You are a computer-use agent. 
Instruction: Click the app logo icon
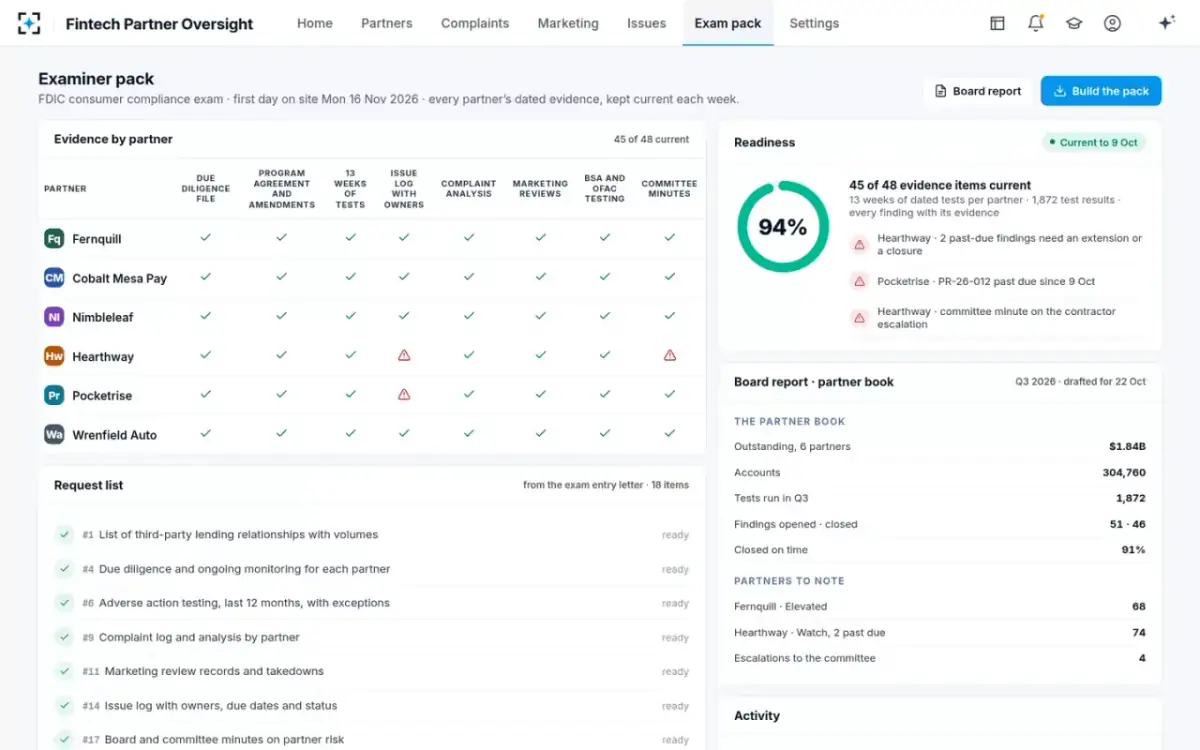coord(29,23)
